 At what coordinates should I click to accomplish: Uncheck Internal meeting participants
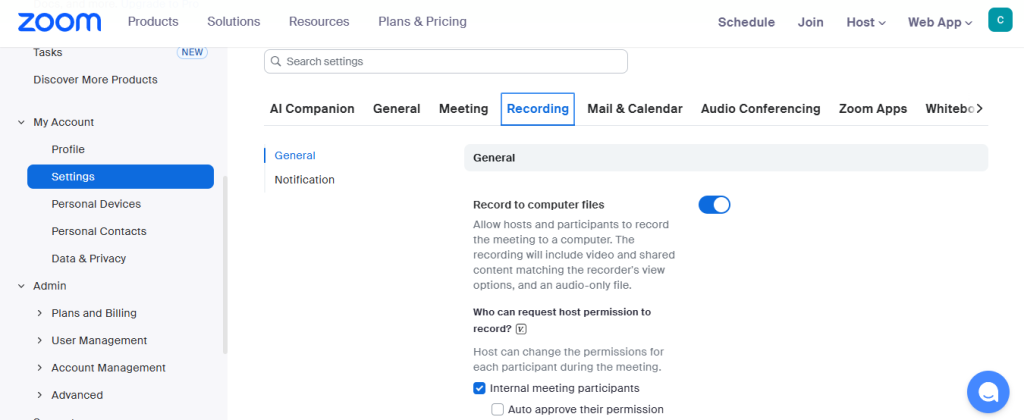coord(479,389)
